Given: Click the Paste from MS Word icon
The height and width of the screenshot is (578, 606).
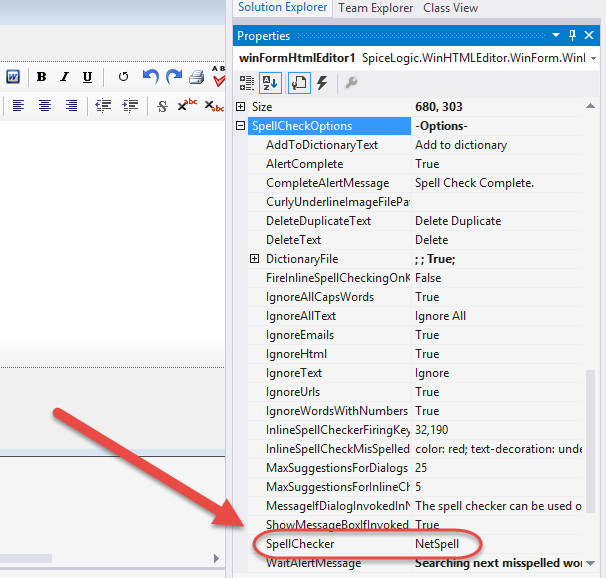Looking at the screenshot, I should click(x=13, y=77).
